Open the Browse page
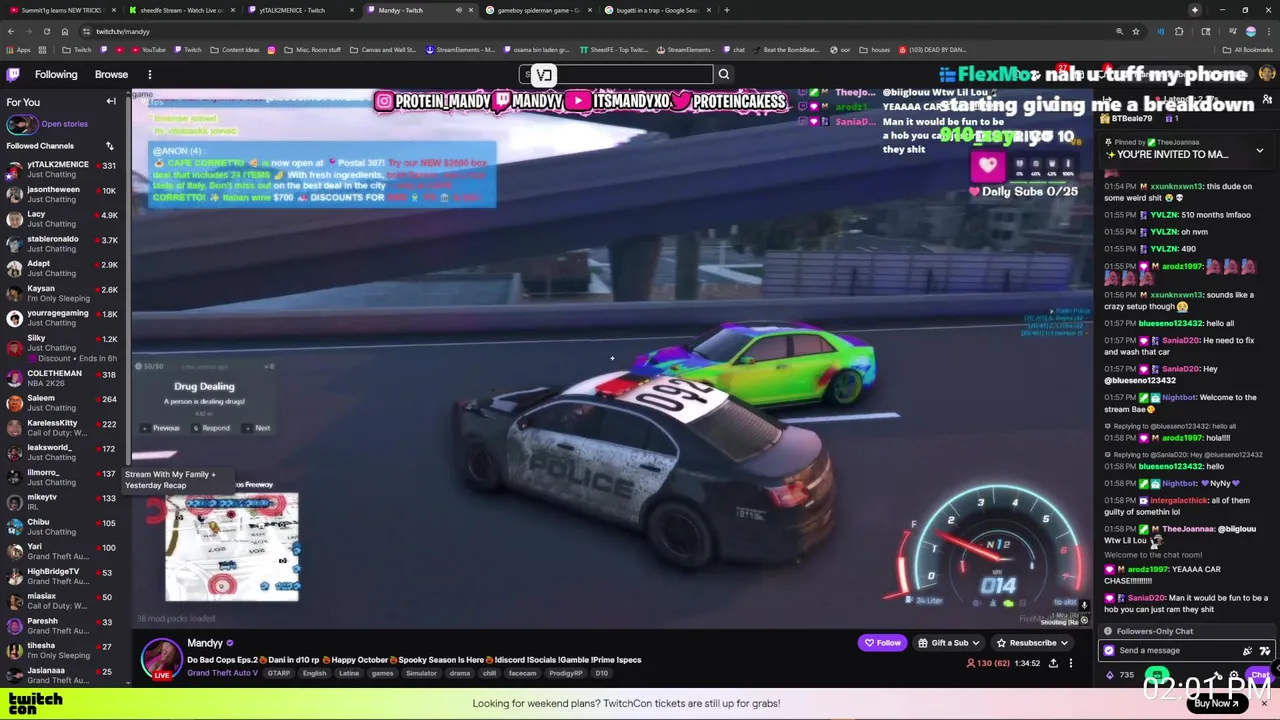Viewport: 1280px width, 720px height. tap(111, 74)
